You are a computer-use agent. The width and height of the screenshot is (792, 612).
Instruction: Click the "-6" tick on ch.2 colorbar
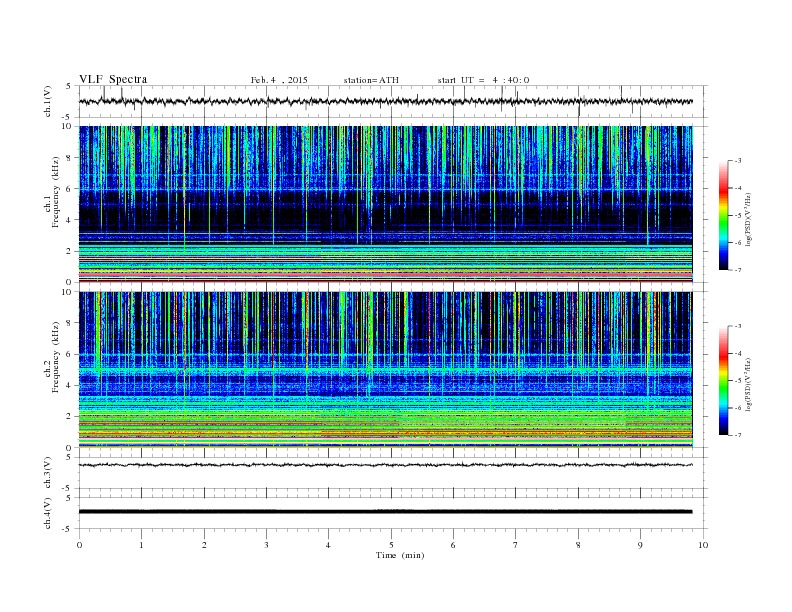(x=737, y=408)
